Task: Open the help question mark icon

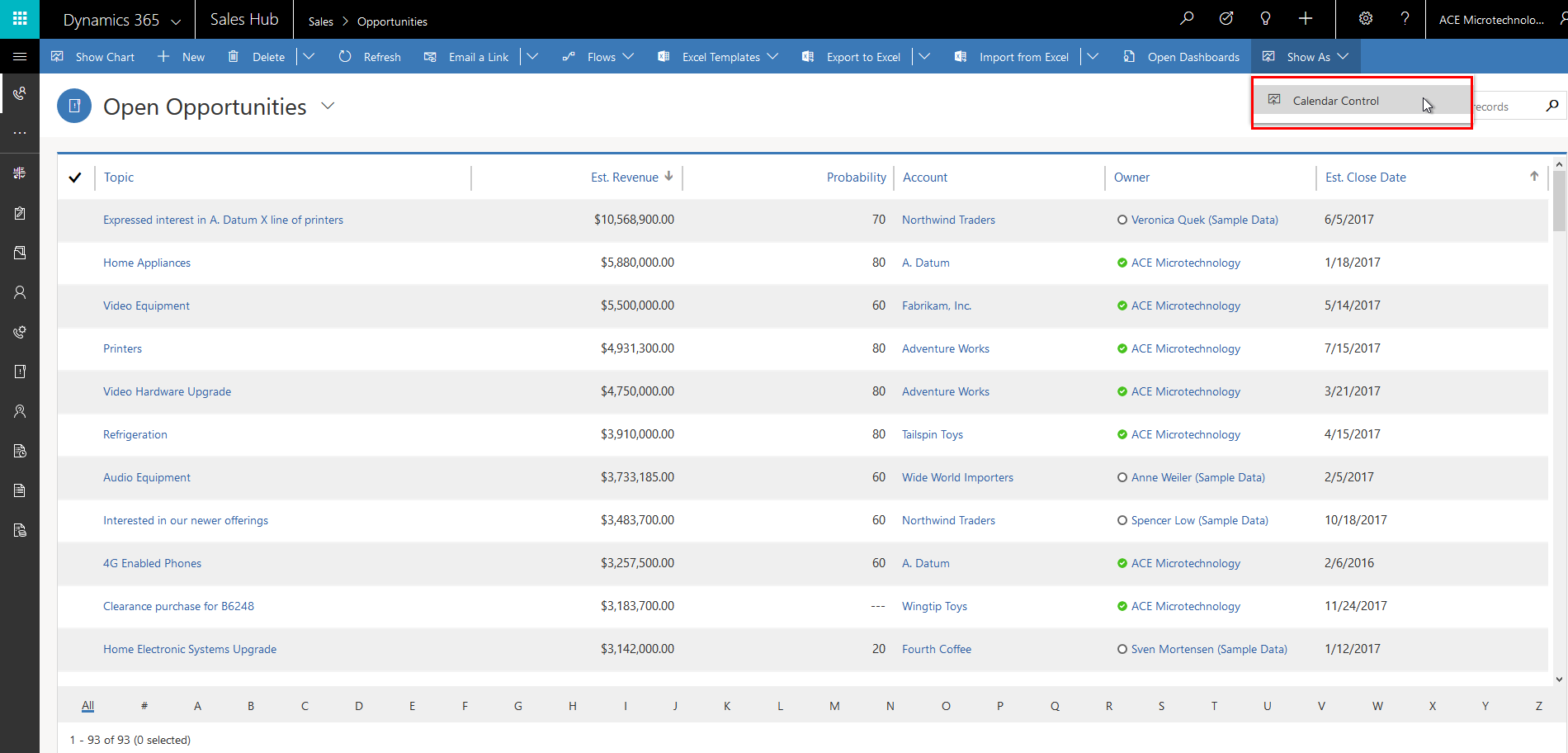Action: tap(1405, 19)
